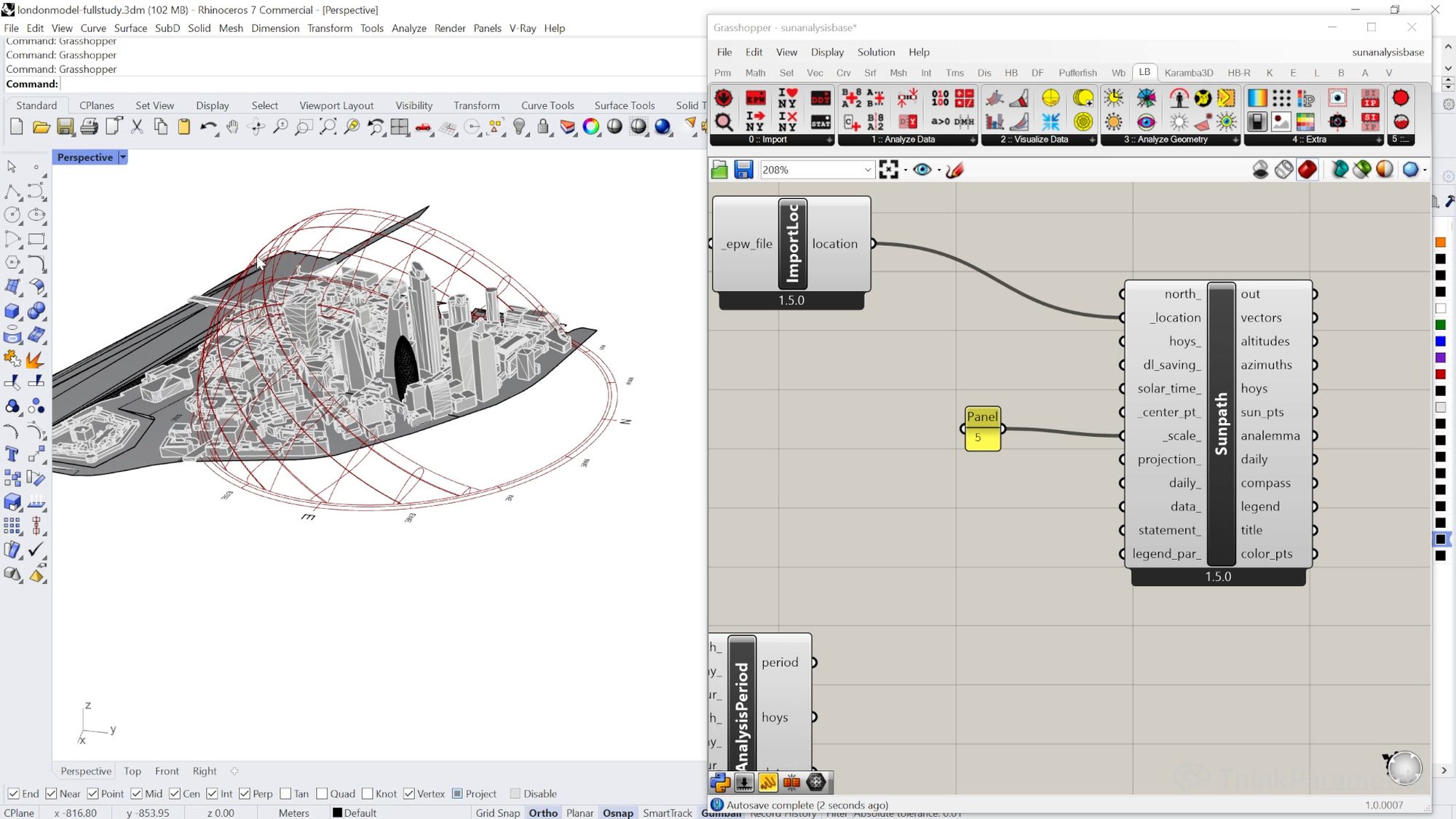Enable the Tan osnap checkbox
The height and width of the screenshot is (819, 1456).
[285, 794]
